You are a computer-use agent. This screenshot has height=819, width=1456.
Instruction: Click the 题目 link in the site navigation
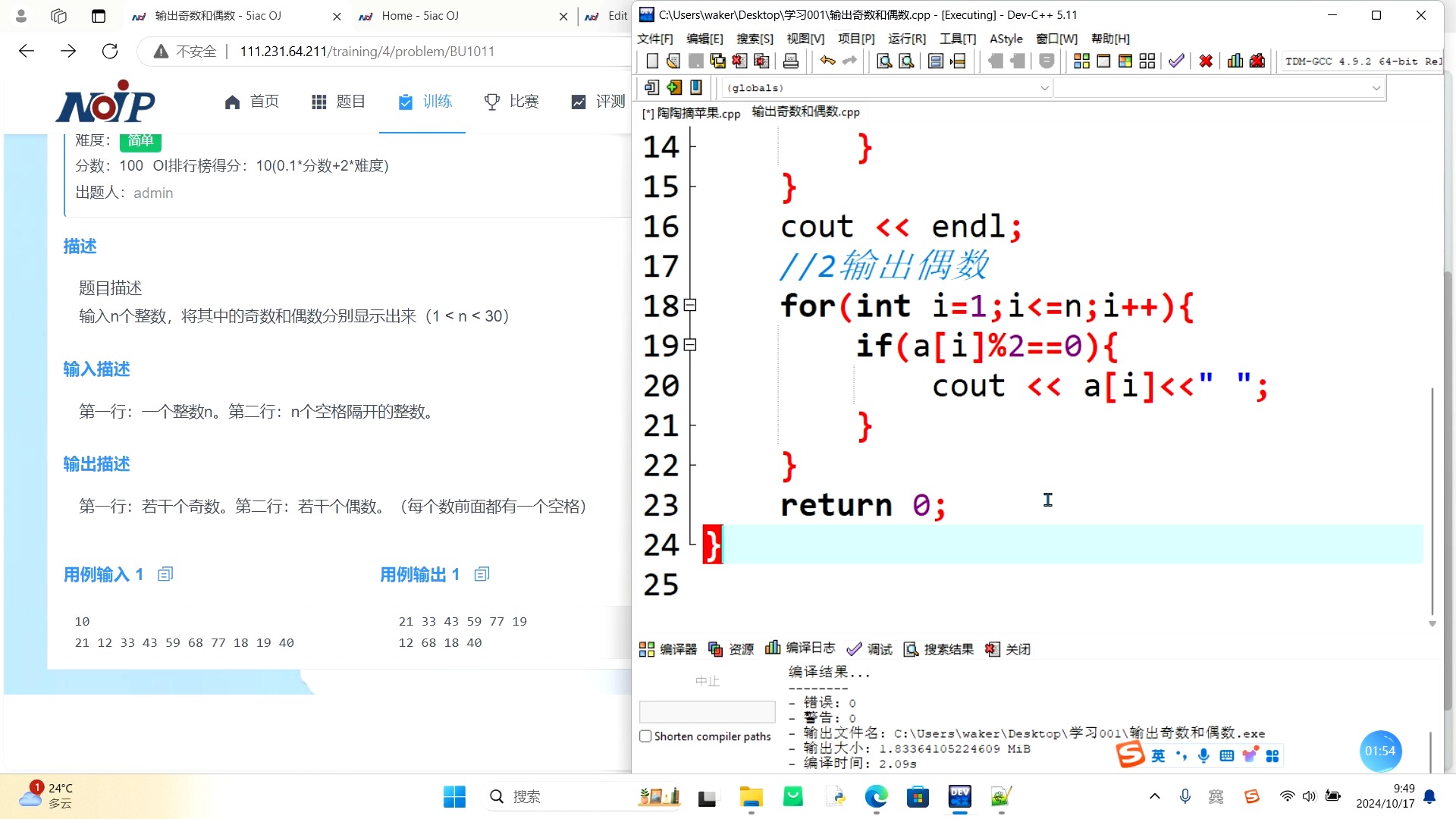pos(338,102)
